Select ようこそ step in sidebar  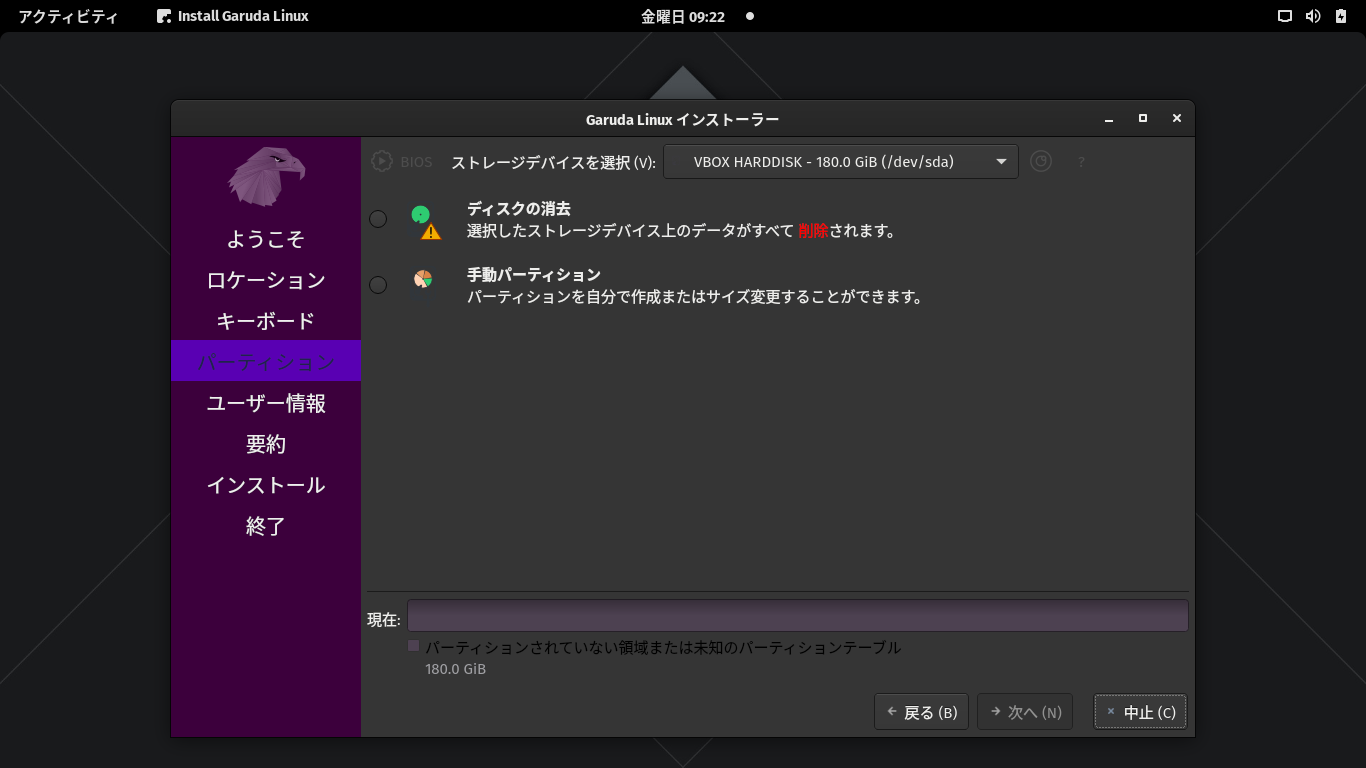[x=266, y=239]
